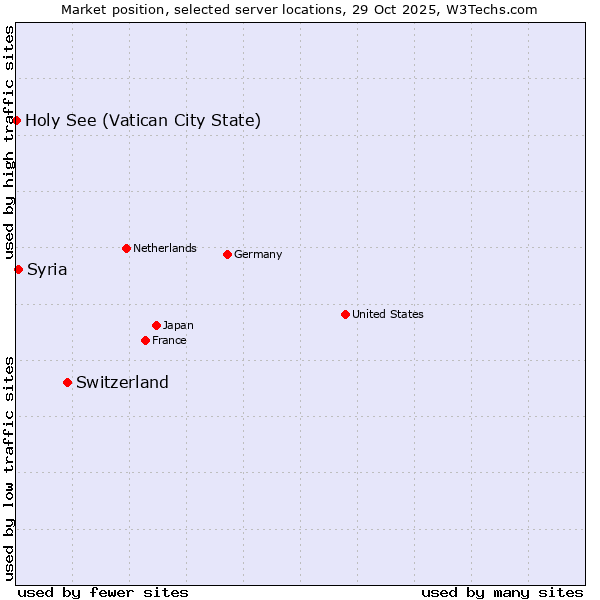Select the Switzerland red data marker

pyautogui.click(x=67, y=382)
